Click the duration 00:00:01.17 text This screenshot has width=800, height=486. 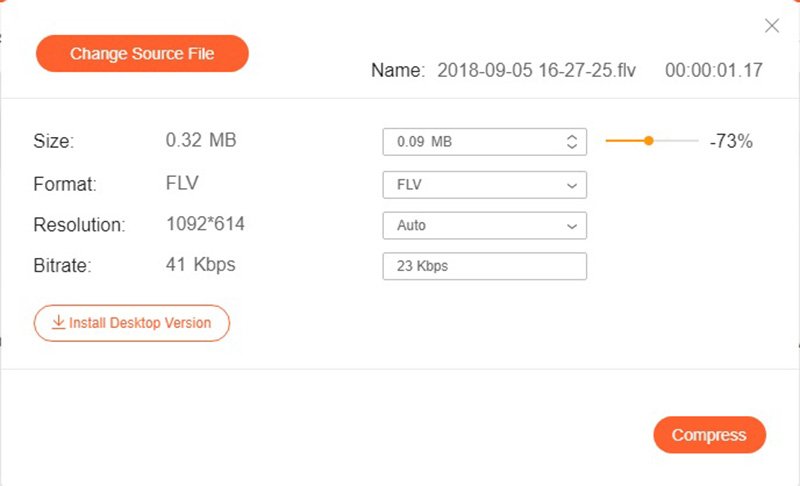713,70
